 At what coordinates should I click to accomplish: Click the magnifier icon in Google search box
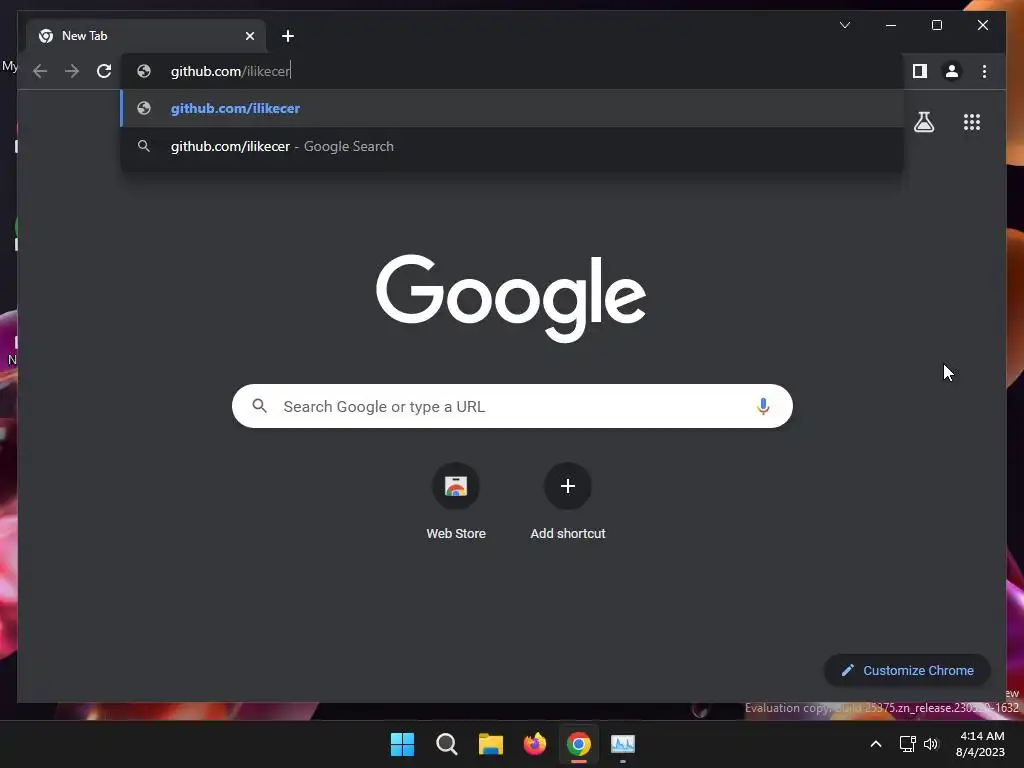[259, 406]
